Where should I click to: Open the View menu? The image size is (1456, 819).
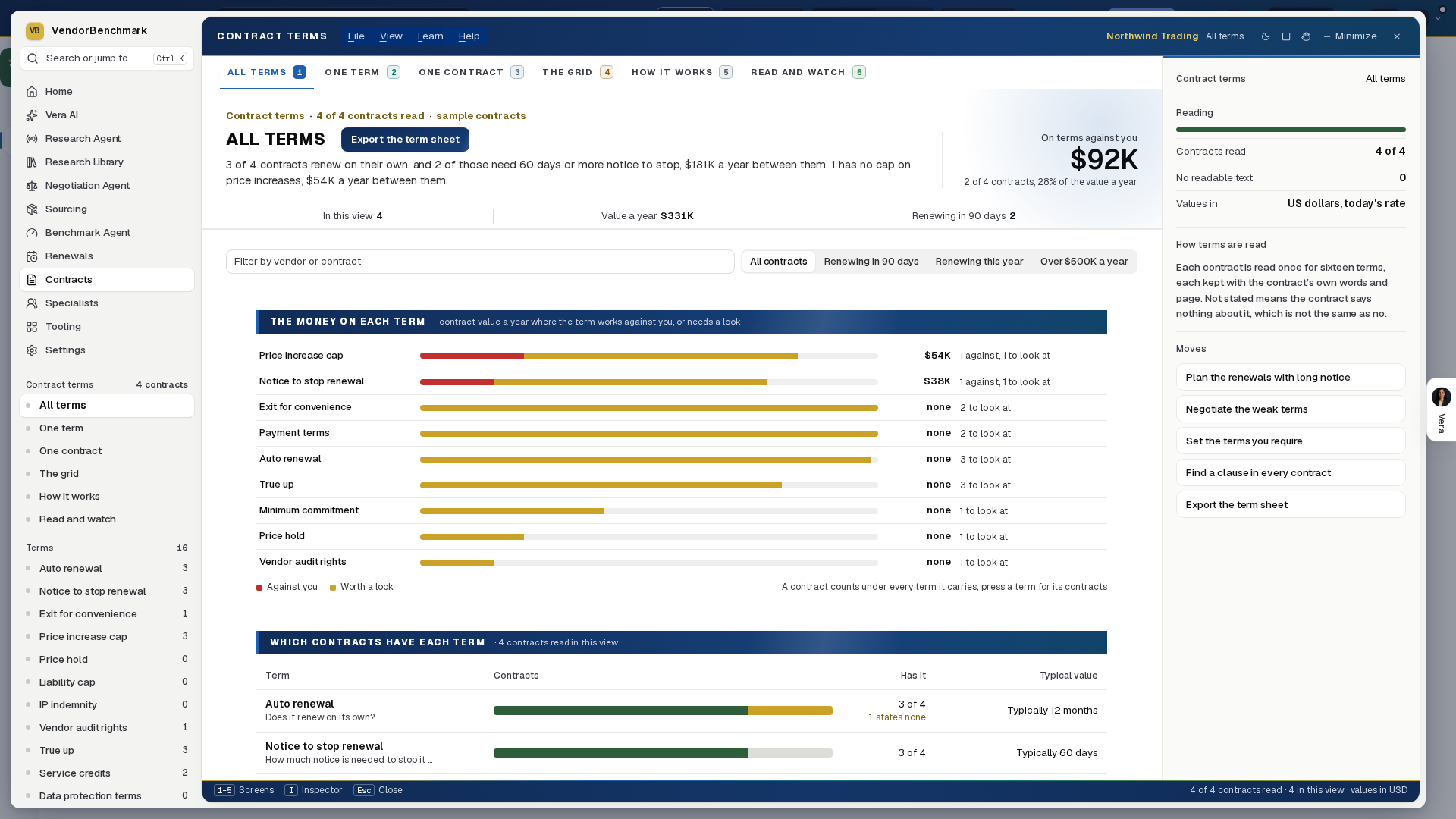click(391, 36)
